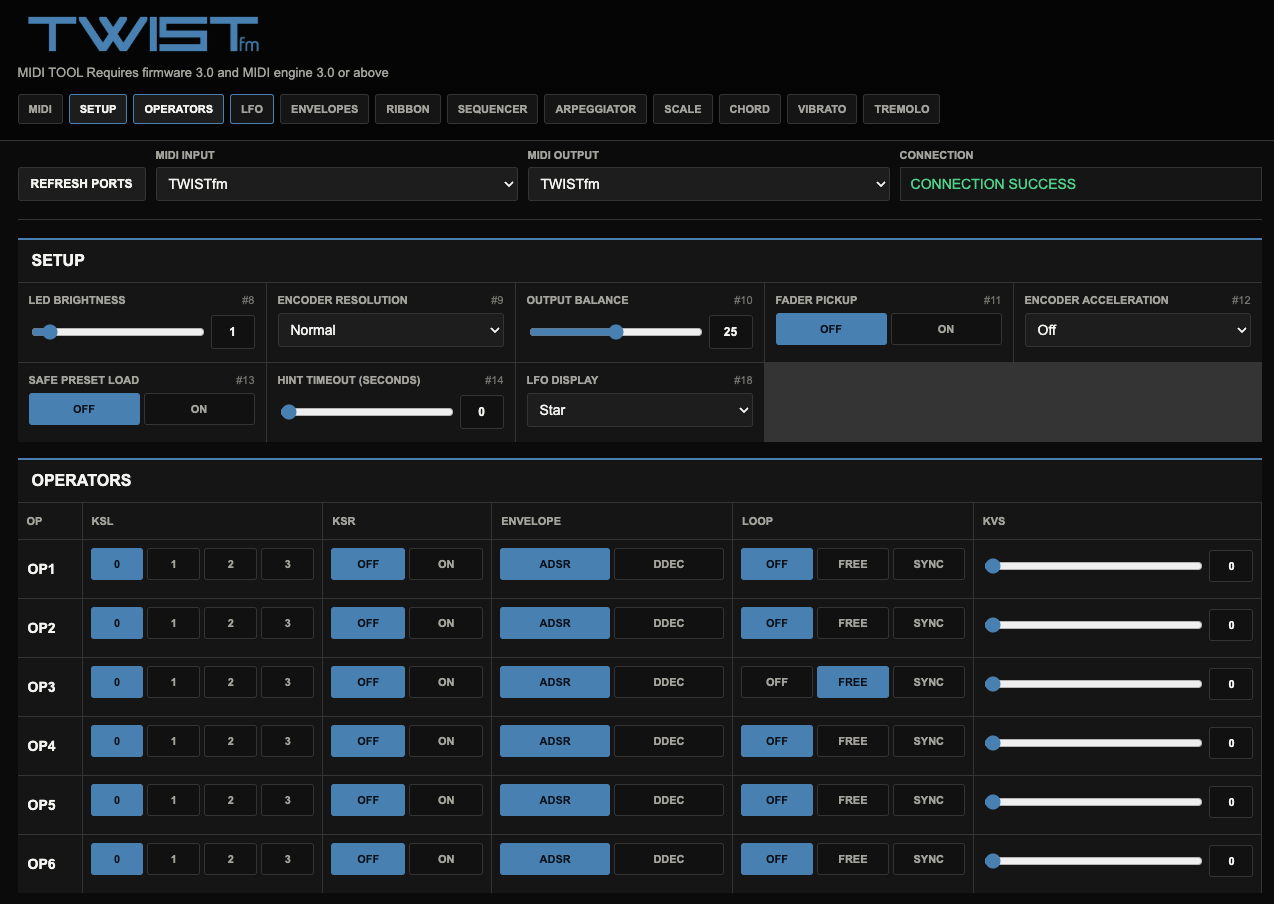Set FADER PICKUP to ON
This screenshot has height=904, width=1274.
tap(946, 329)
